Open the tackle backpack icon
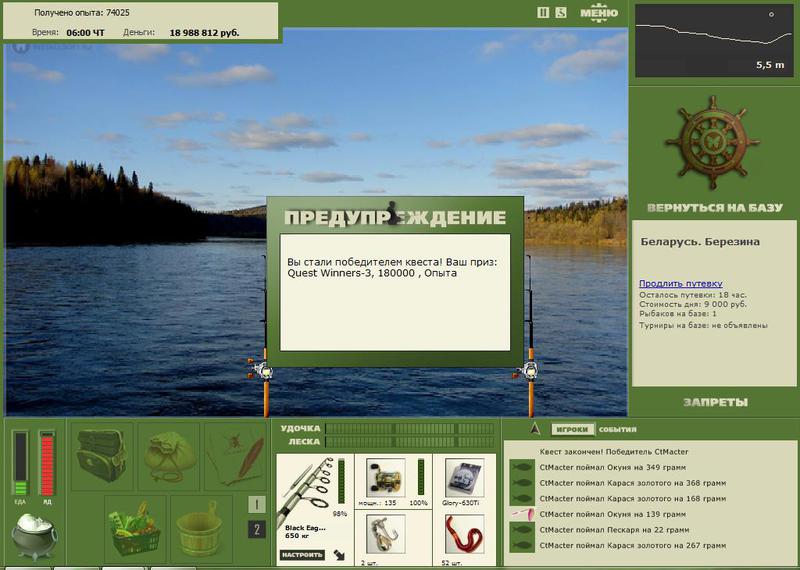The height and width of the screenshot is (570, 800). tap(101, 455)
